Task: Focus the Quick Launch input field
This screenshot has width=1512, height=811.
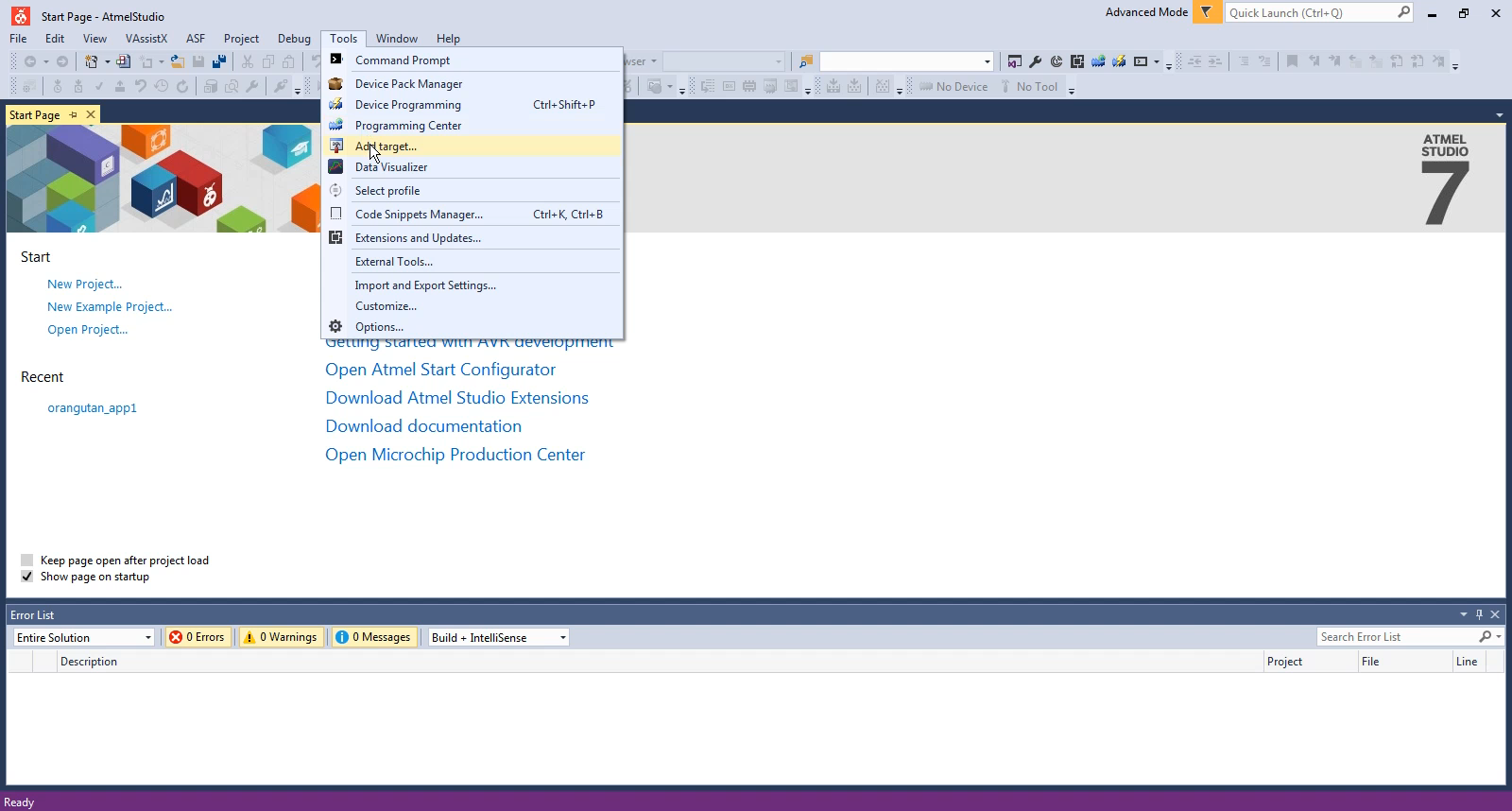Action: pos(1310,12)
